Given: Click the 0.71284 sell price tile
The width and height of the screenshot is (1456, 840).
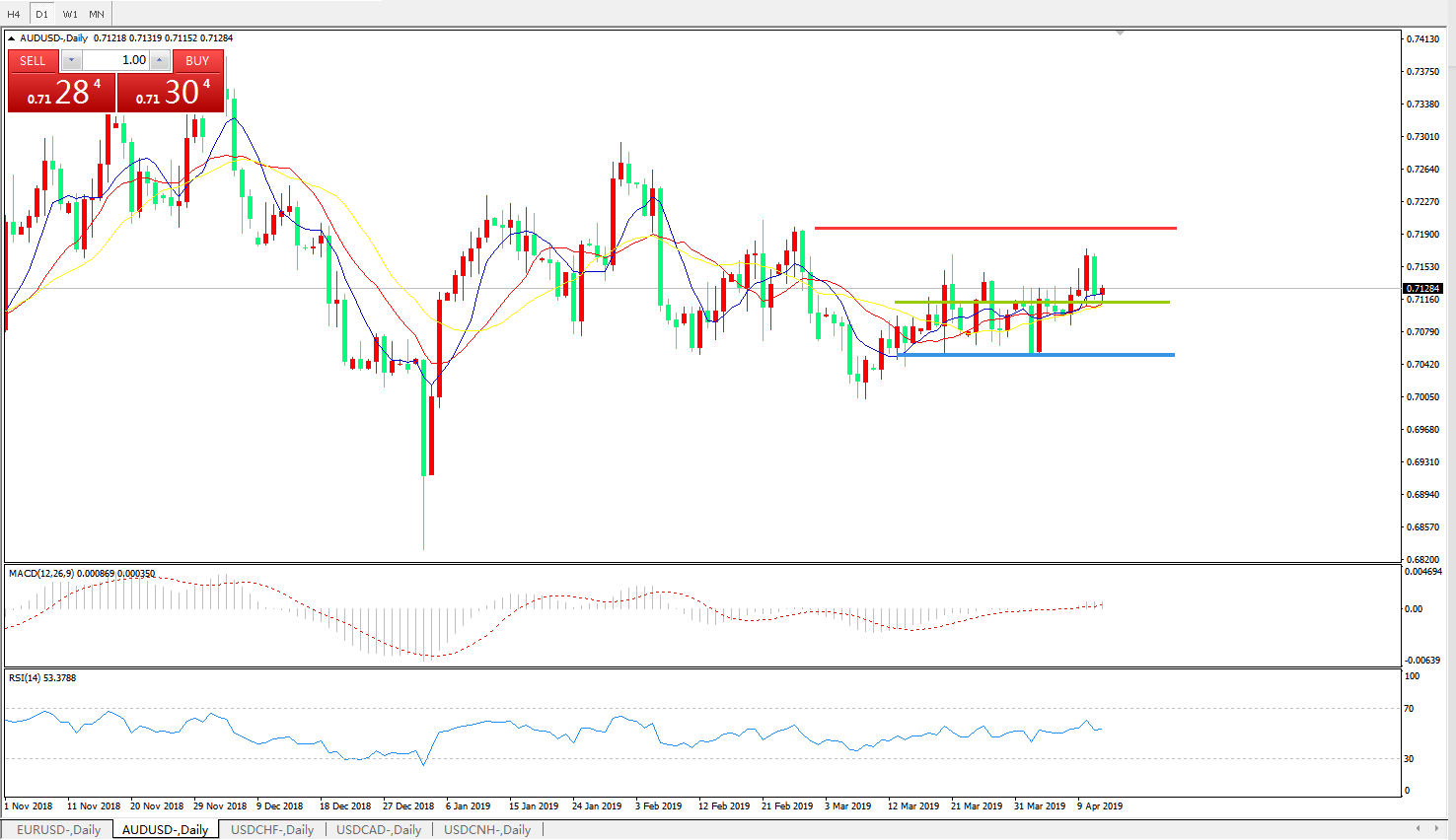Looking at the screenshot, I should [61, 93].
